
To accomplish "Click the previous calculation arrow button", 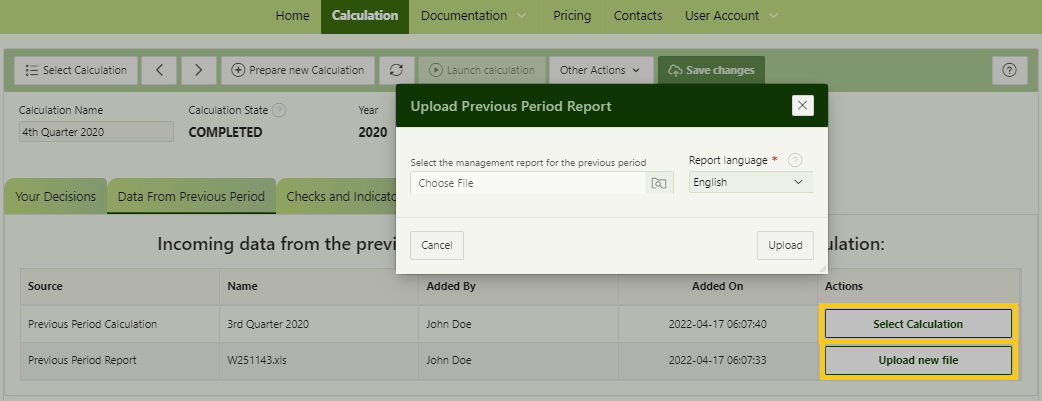I will click(x=159, y=70).
